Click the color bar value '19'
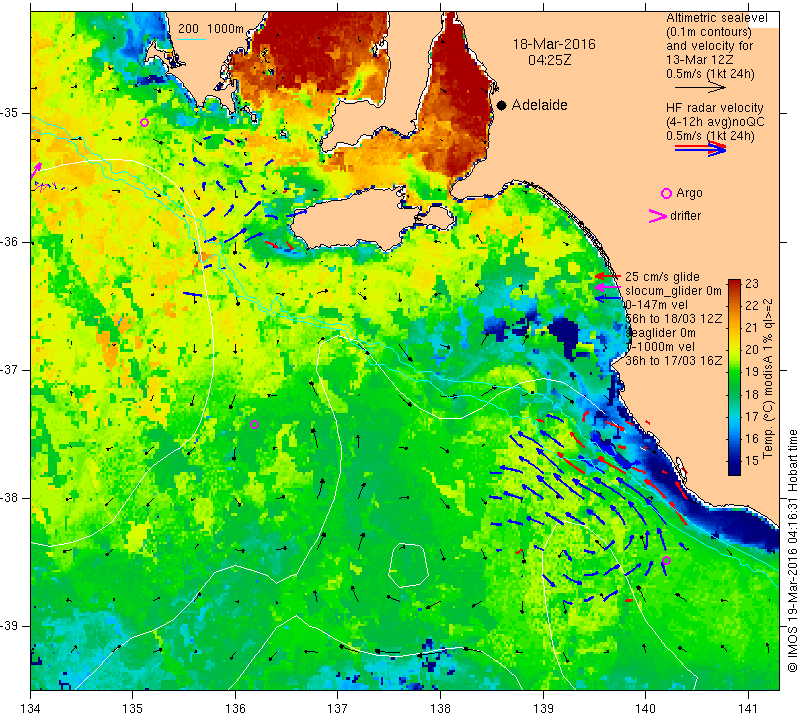This screenshot has height=720, width=800. click(752, 371)
